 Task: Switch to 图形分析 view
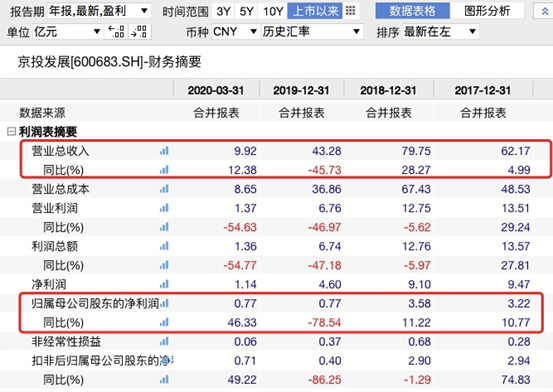[x=487, y=11]
